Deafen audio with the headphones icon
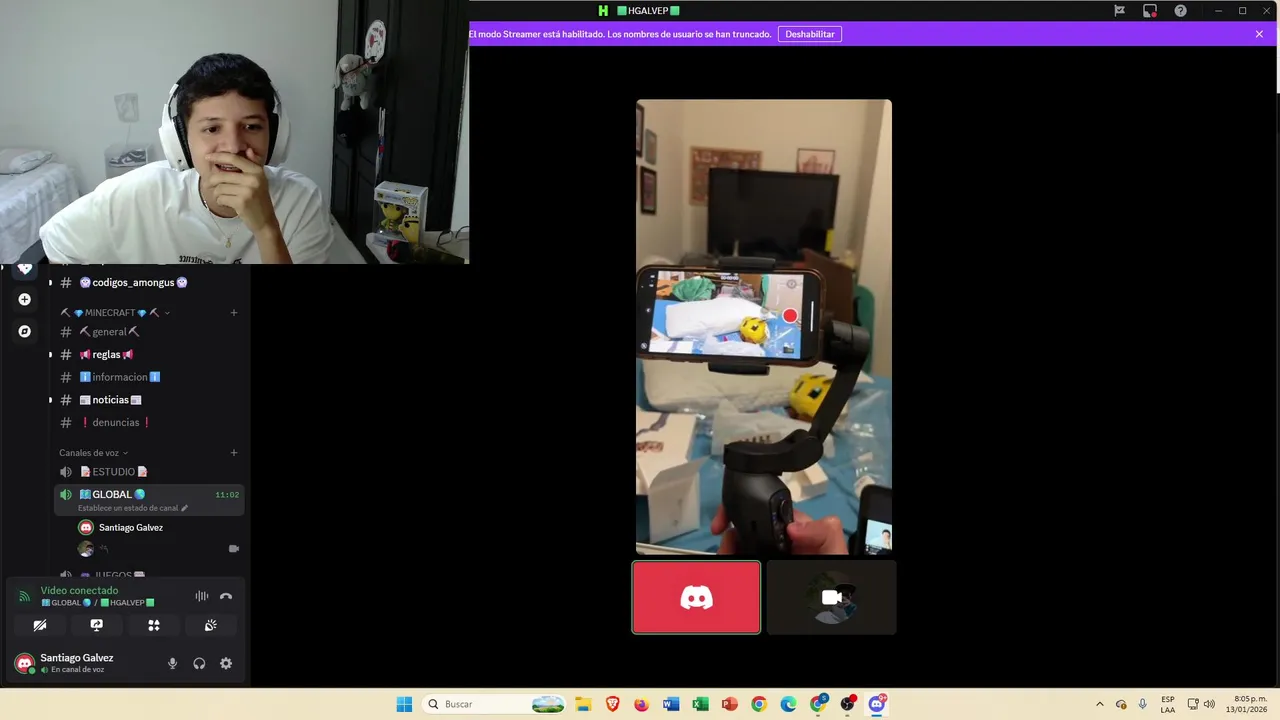The image size is (1280, 720). click(199, 663)
